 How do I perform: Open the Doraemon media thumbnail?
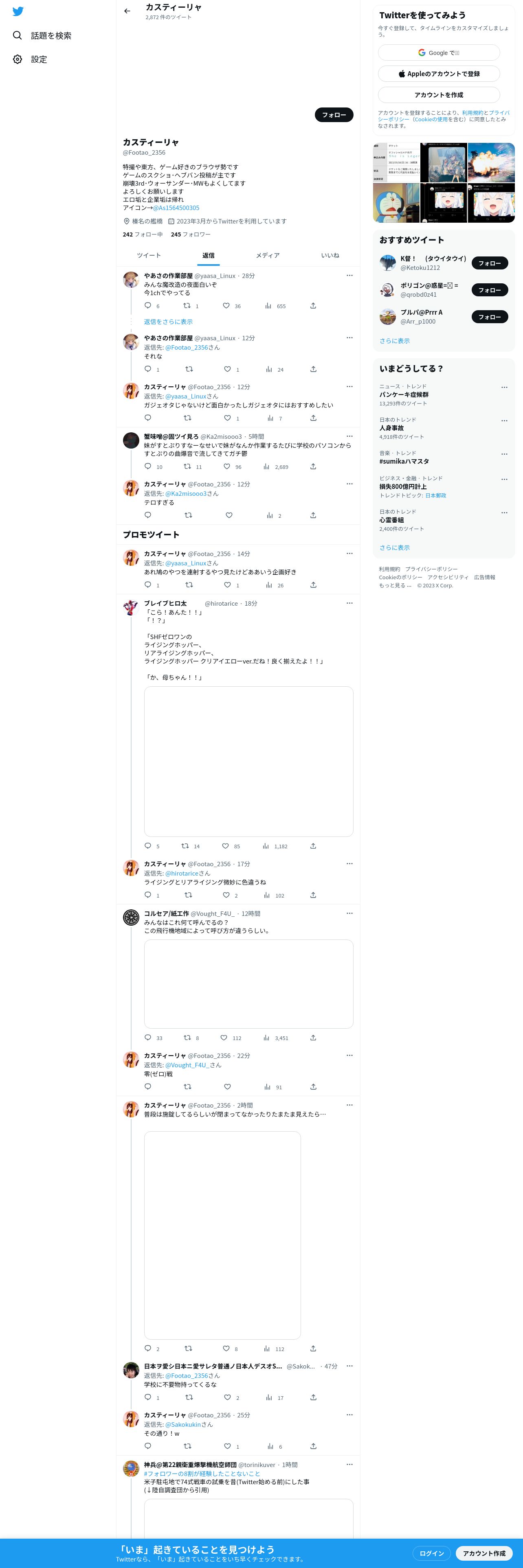396,203
